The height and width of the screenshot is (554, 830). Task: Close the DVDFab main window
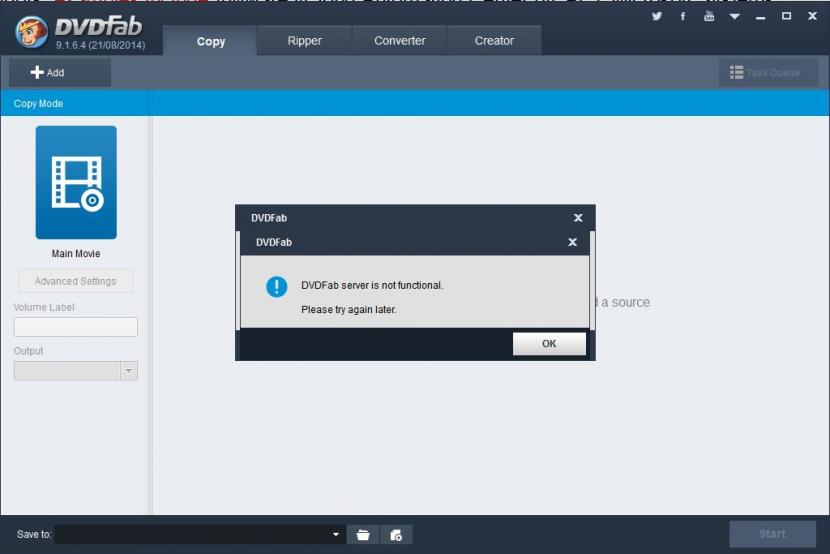click(x=813, y=16)
